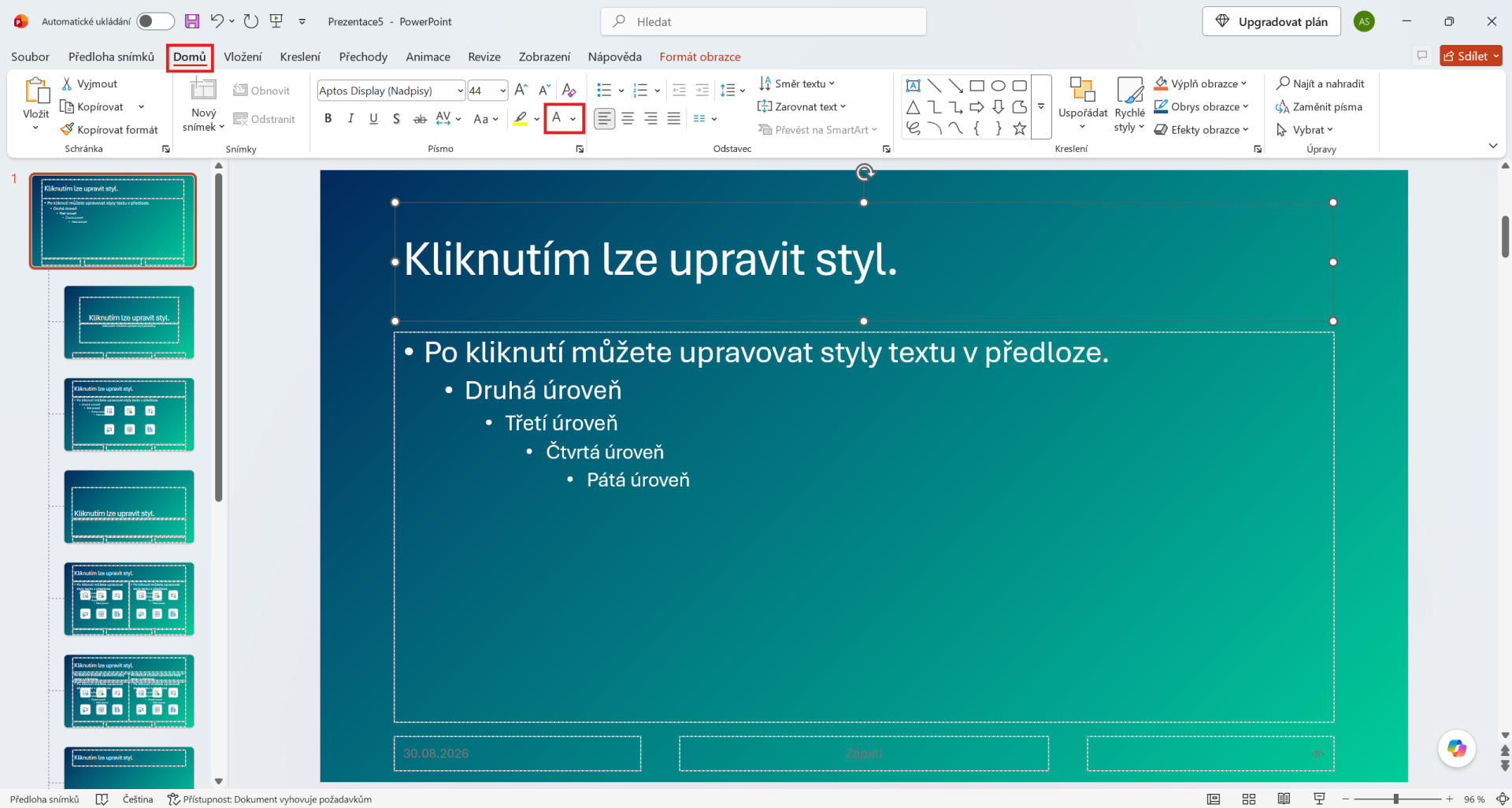Image resolution: width=1512 pixels, height=808 pixels.
Task: Open font color dropdown arrow
Action: [573, 119]
